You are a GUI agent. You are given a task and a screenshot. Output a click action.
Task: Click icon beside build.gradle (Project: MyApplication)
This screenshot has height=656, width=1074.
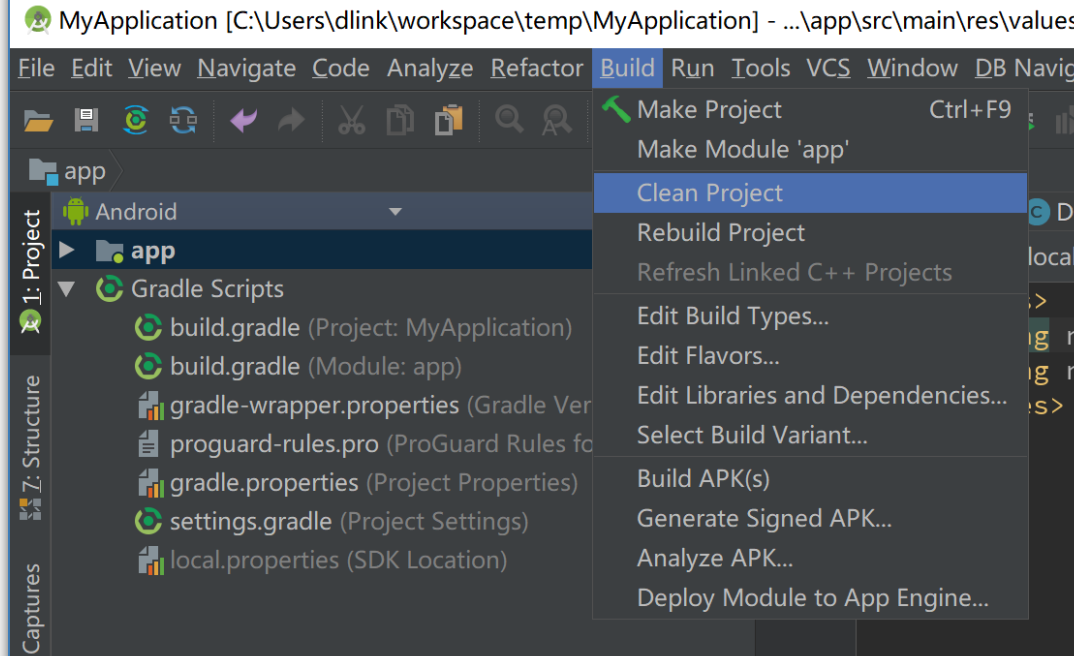click(148, 328)
